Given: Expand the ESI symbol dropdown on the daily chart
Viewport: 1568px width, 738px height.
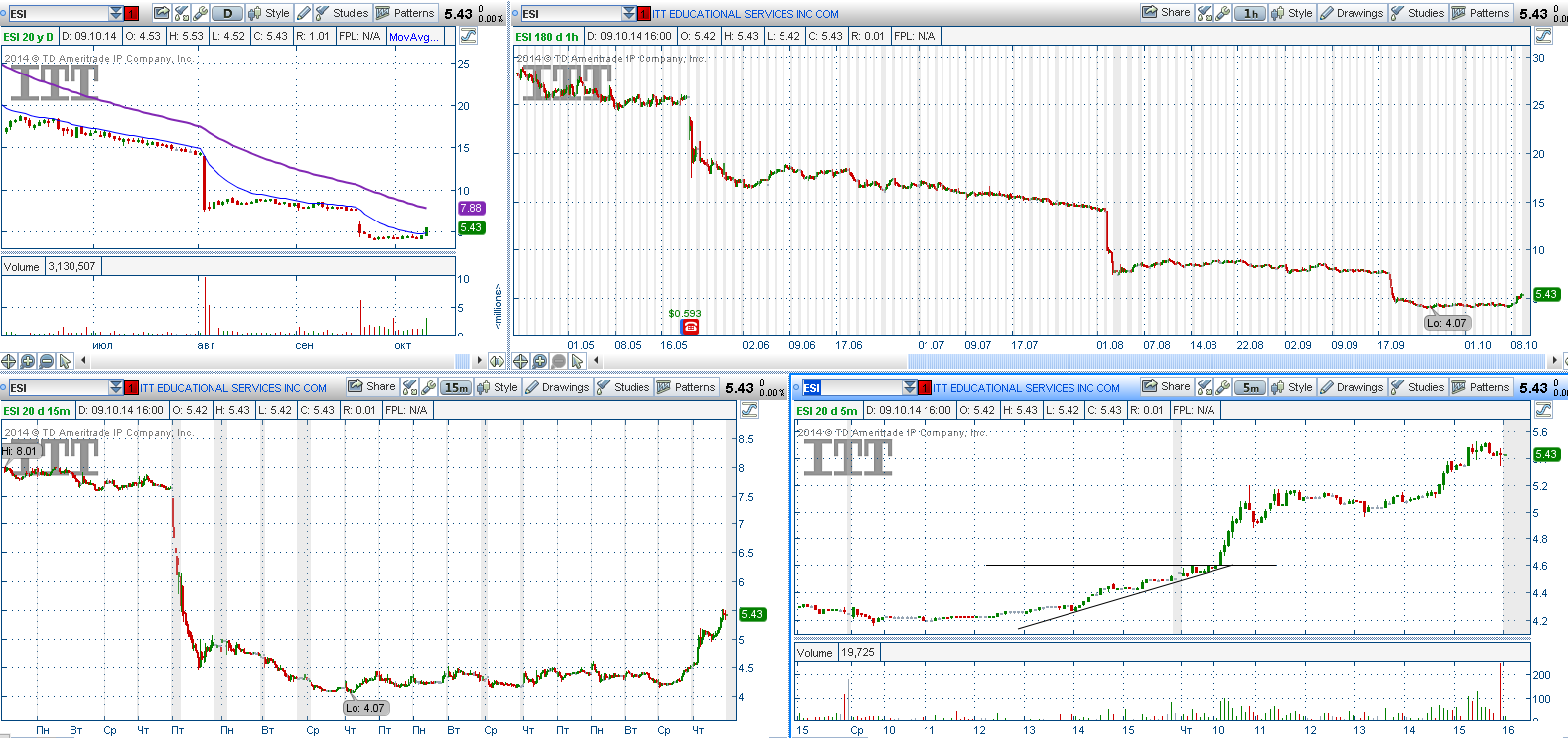Looking at the screenshot, I should (x=116, y=13).
